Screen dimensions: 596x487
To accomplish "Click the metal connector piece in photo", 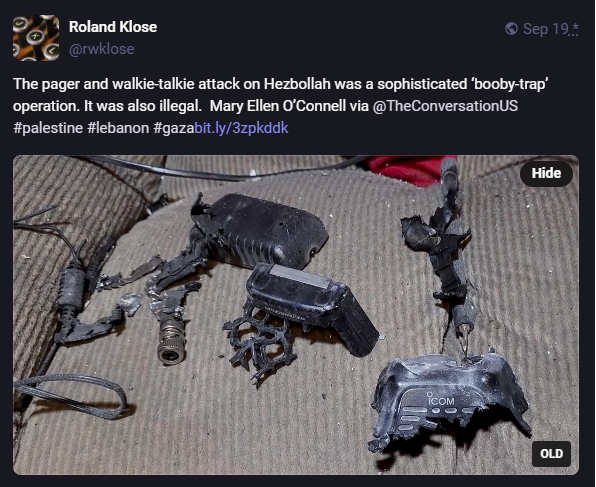I will click(x=171, y=342).
